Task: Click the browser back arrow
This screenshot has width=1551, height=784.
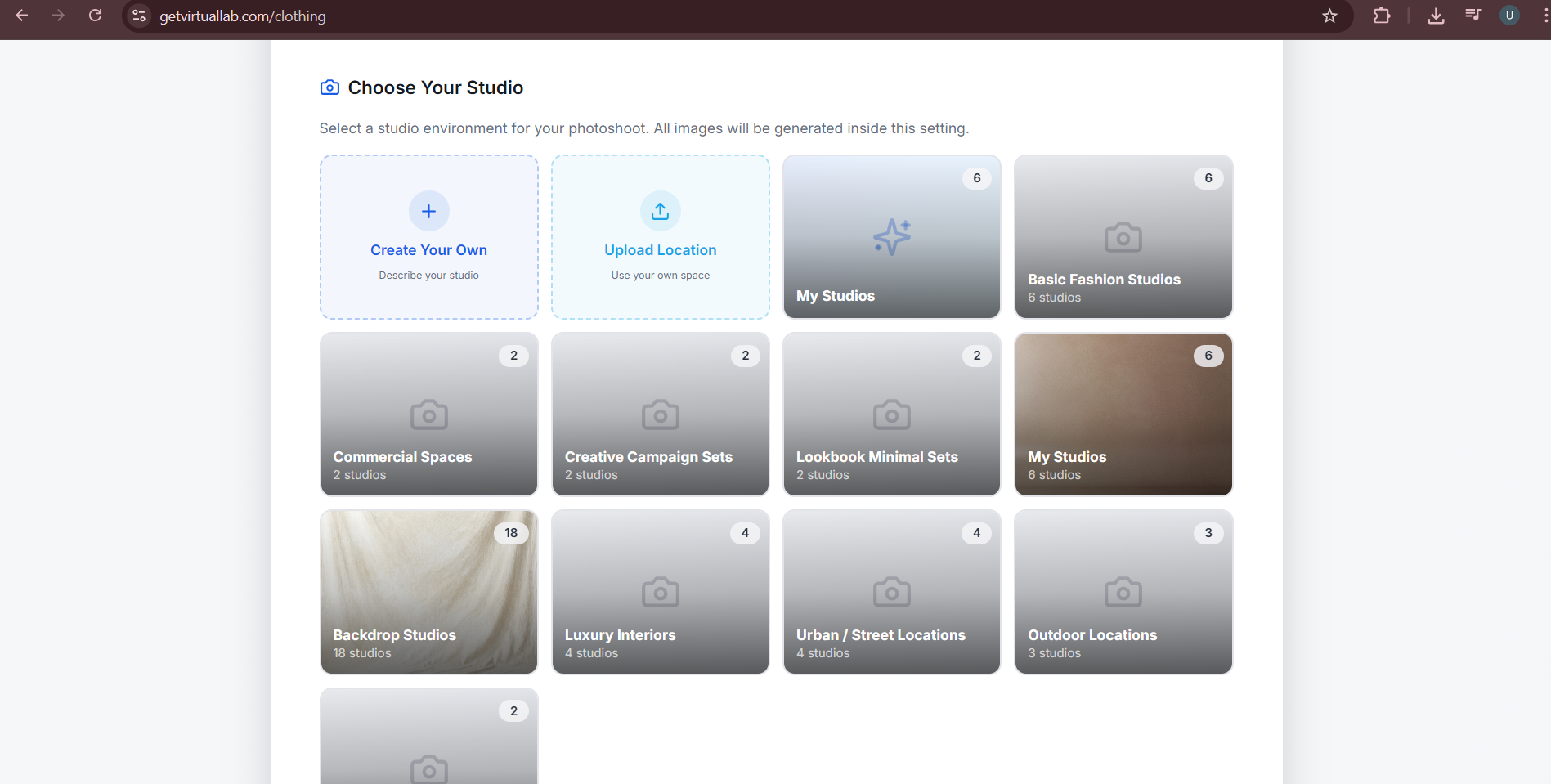Action: click(22, 16)
